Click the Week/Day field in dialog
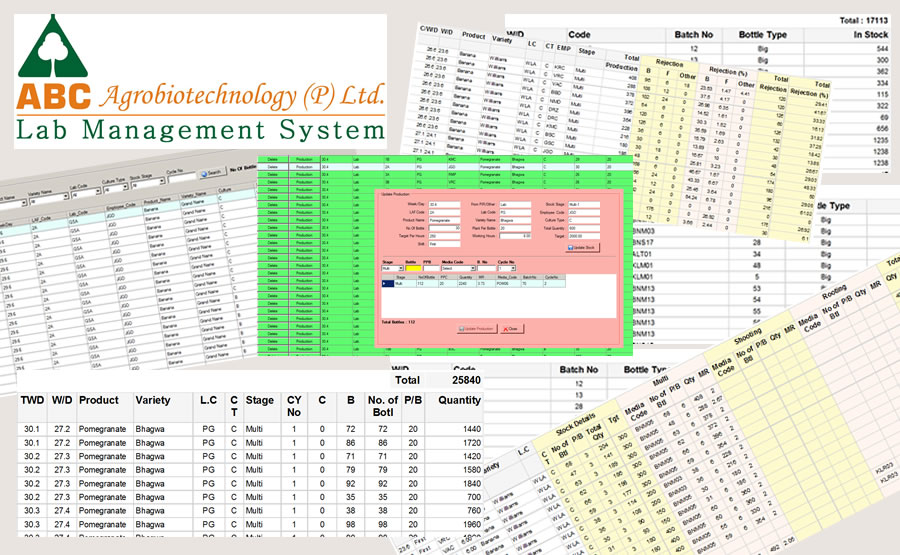This screenshot has width=900, height=555. pos(444,204)
